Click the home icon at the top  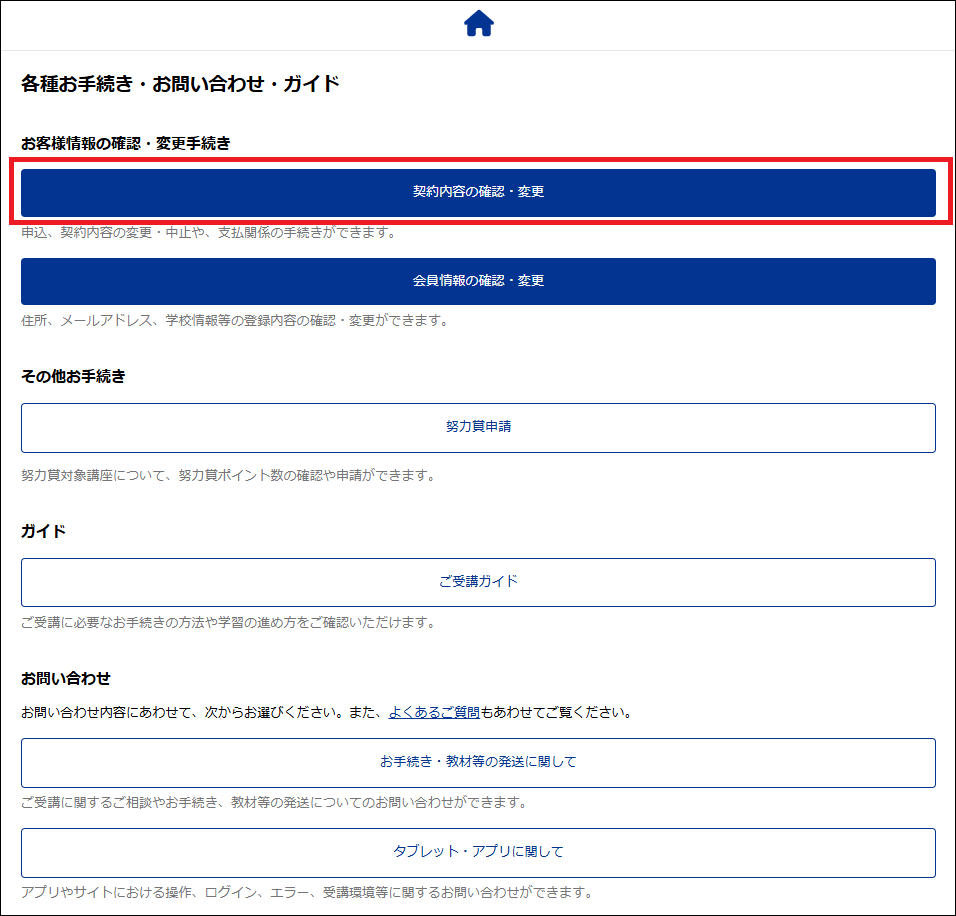(x=479, y=24)
